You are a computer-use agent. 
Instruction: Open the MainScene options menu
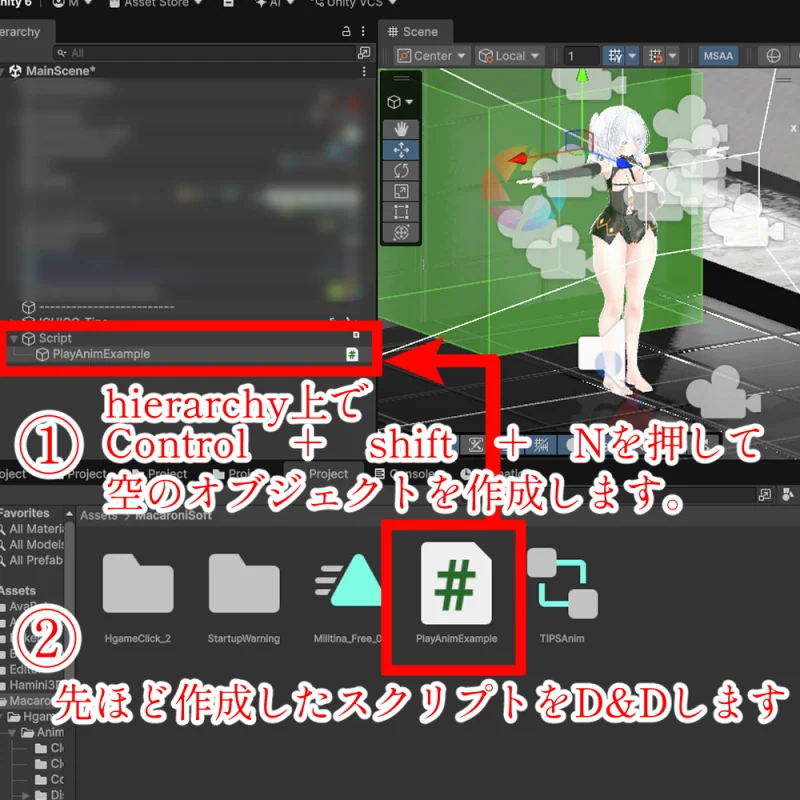[364, 71]
